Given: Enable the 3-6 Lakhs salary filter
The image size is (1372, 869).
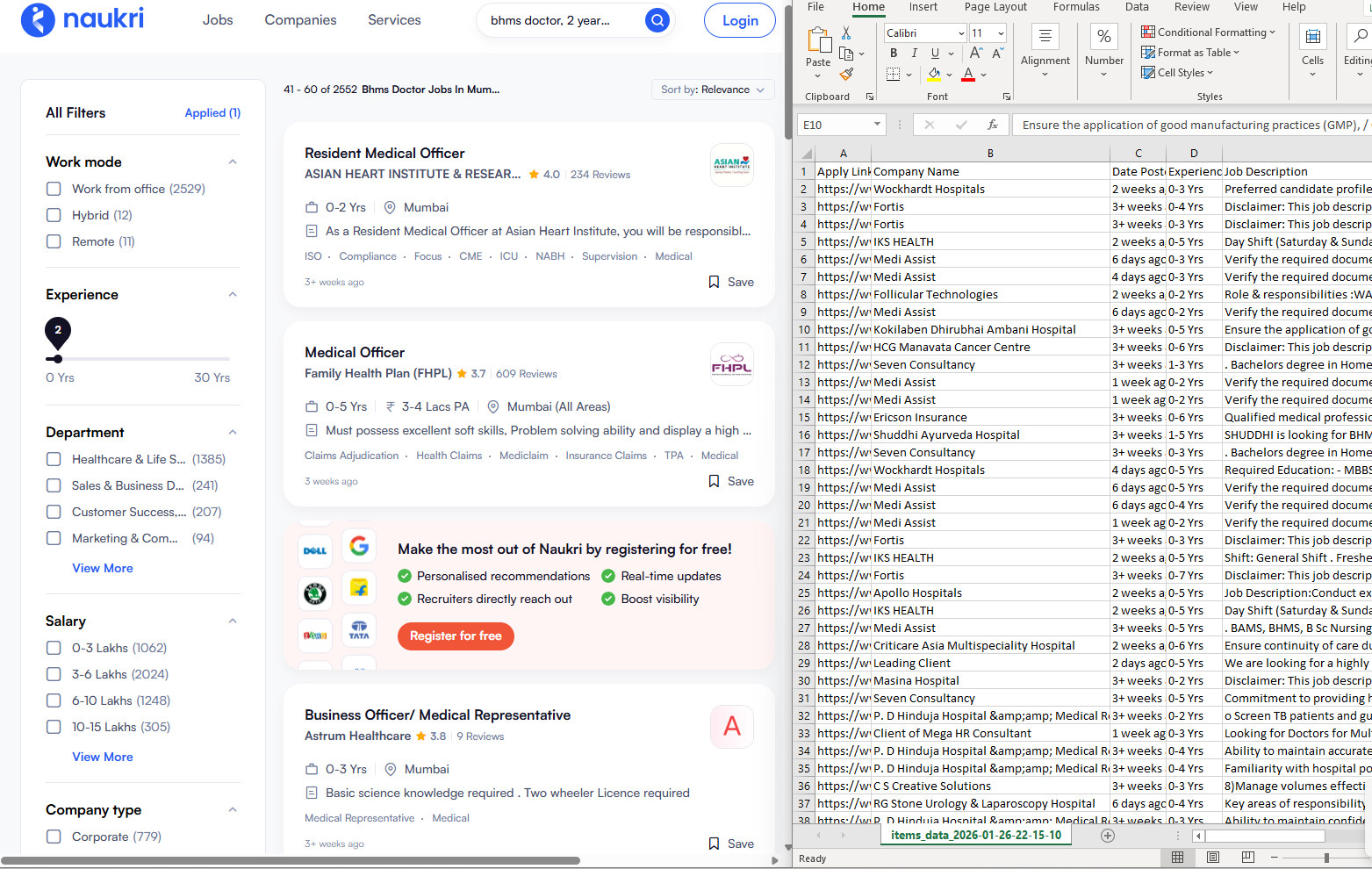Looking at the screenshot, I should 54,674.
